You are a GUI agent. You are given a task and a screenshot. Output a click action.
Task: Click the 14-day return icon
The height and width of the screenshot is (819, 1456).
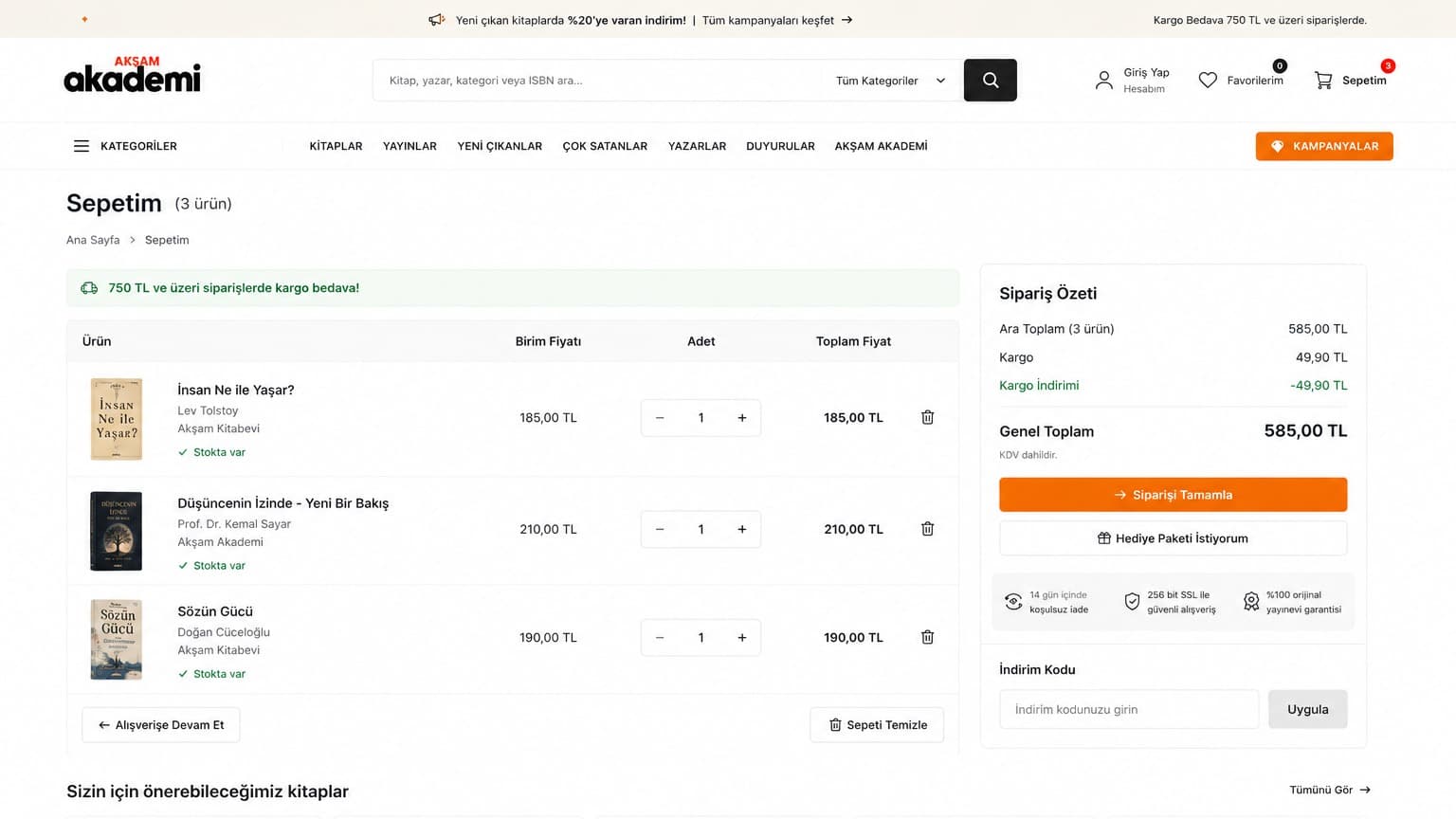[1013, 602]
